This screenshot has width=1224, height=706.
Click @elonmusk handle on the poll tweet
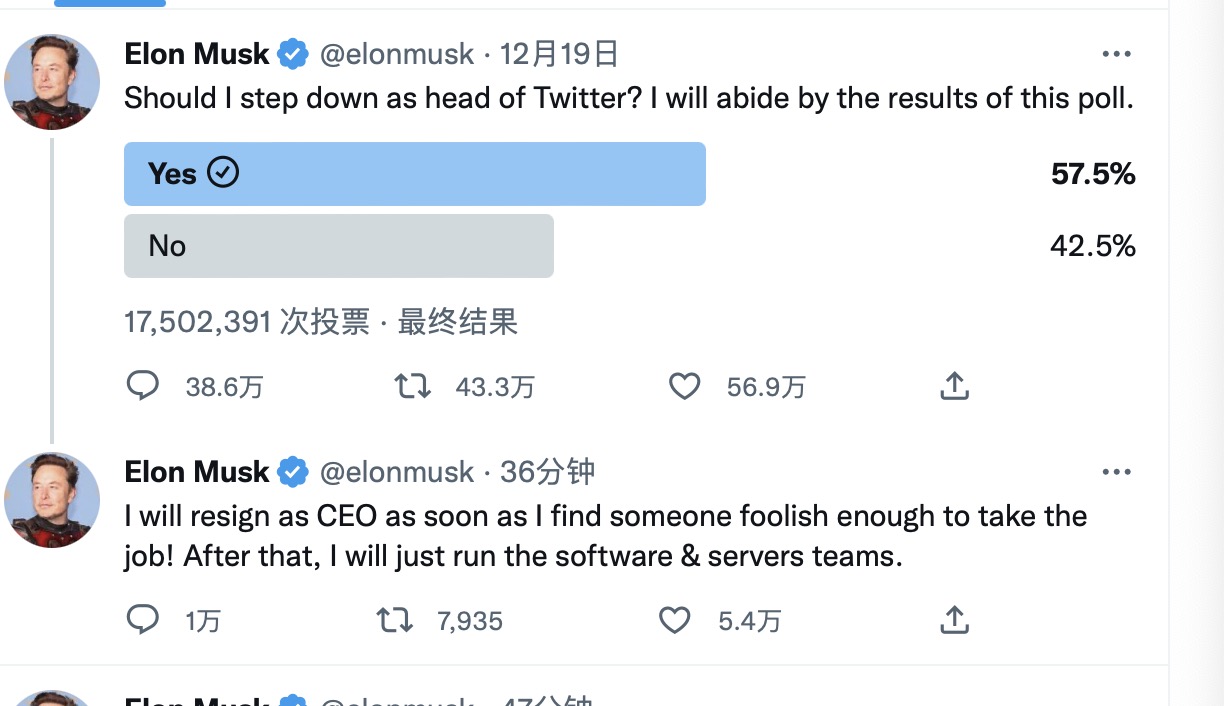(396, 54)
